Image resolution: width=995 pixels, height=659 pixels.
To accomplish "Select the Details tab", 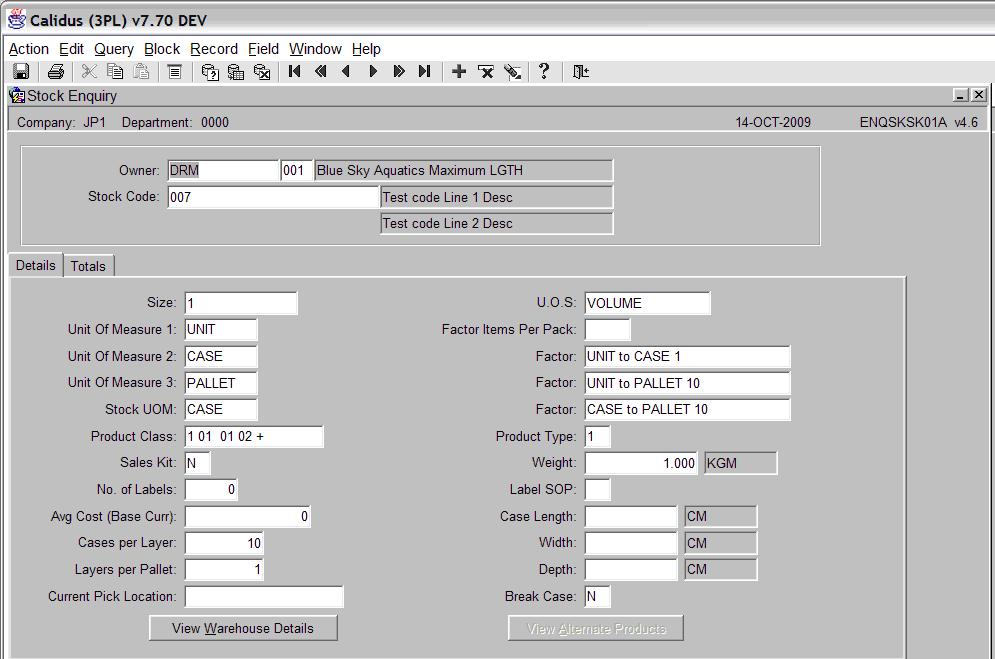I will [36, 265].
